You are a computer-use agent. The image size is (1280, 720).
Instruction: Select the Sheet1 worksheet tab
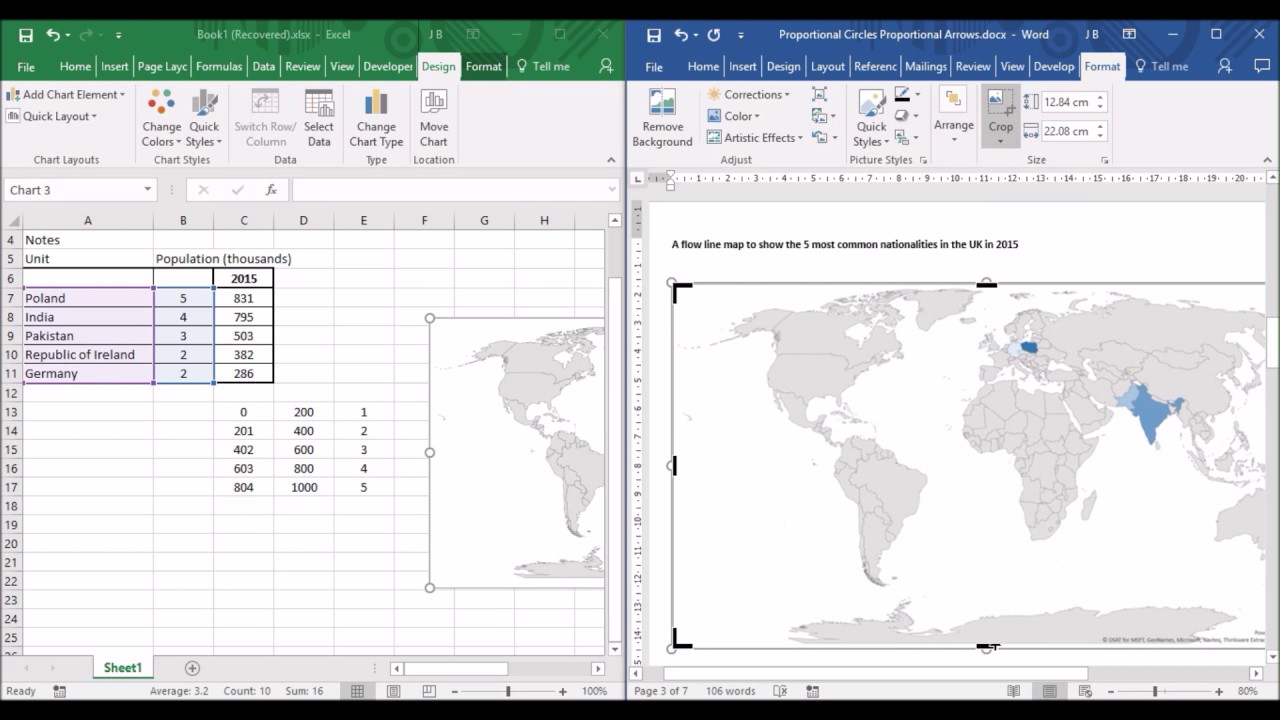pos(123,668)
